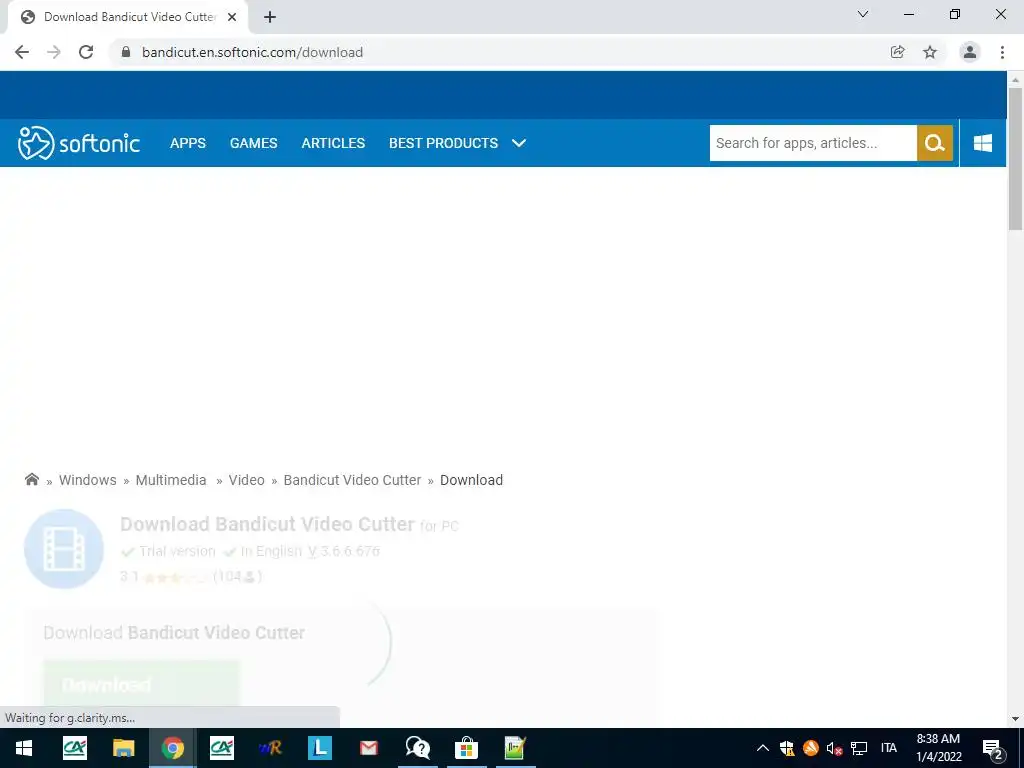The width and height of the screenshot is (1024, 768).
Task: Open the green notepad taskbar app
Action: [x=515, y=748]
